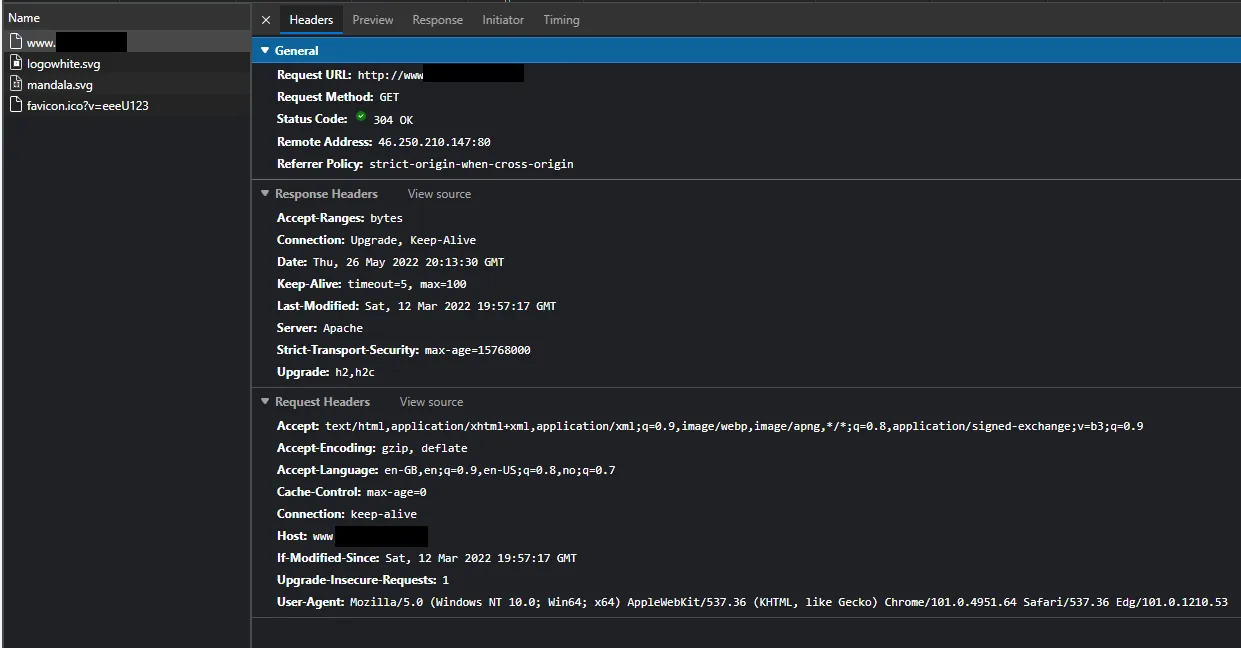Click the Accept-Language header value
The width and height of the screenshot is (1241, 648).
tap(499, 470)
